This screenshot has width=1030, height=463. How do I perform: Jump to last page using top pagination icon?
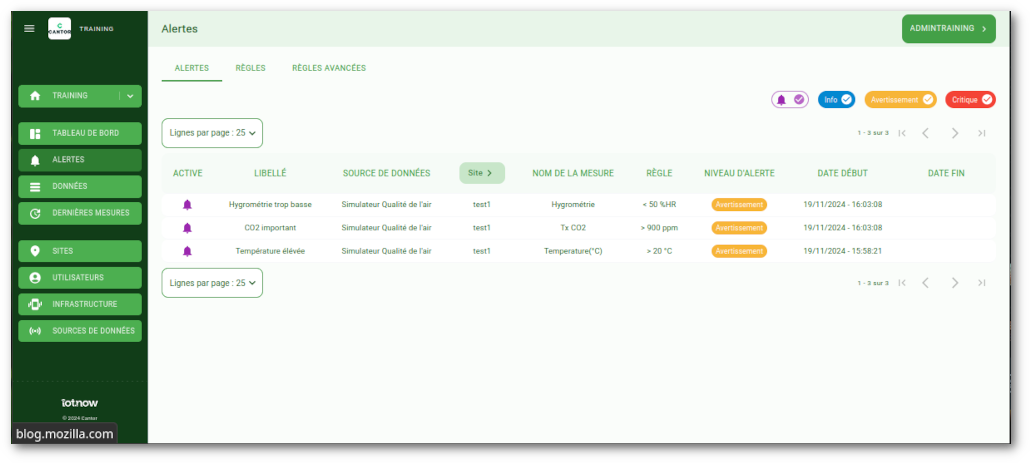click(982, 133)
